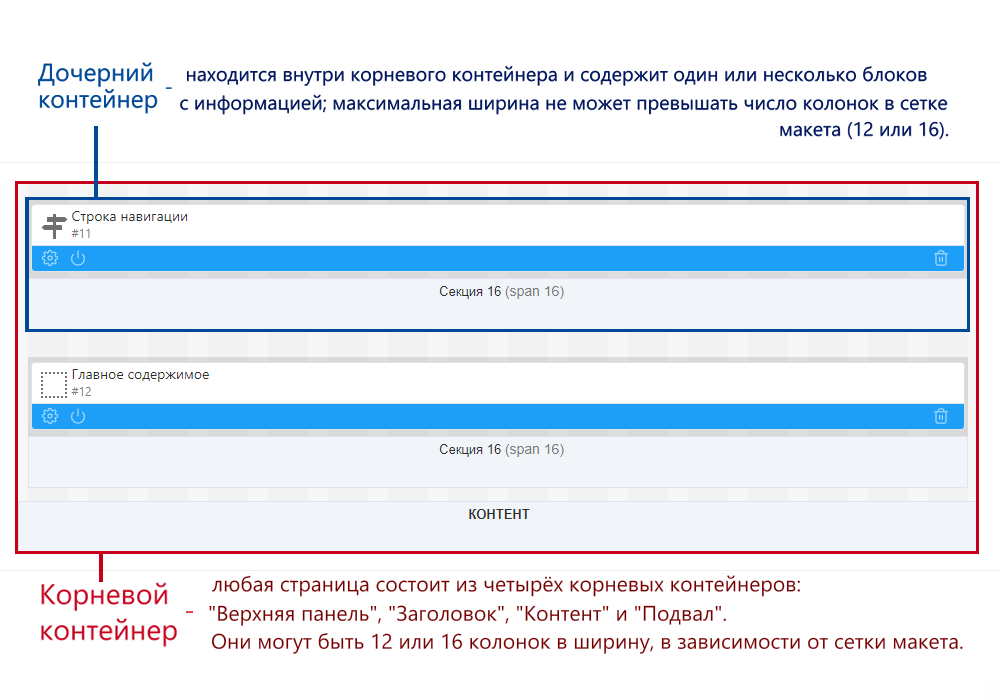Click trash icon on Главное содержимое block

coord(940,416)
